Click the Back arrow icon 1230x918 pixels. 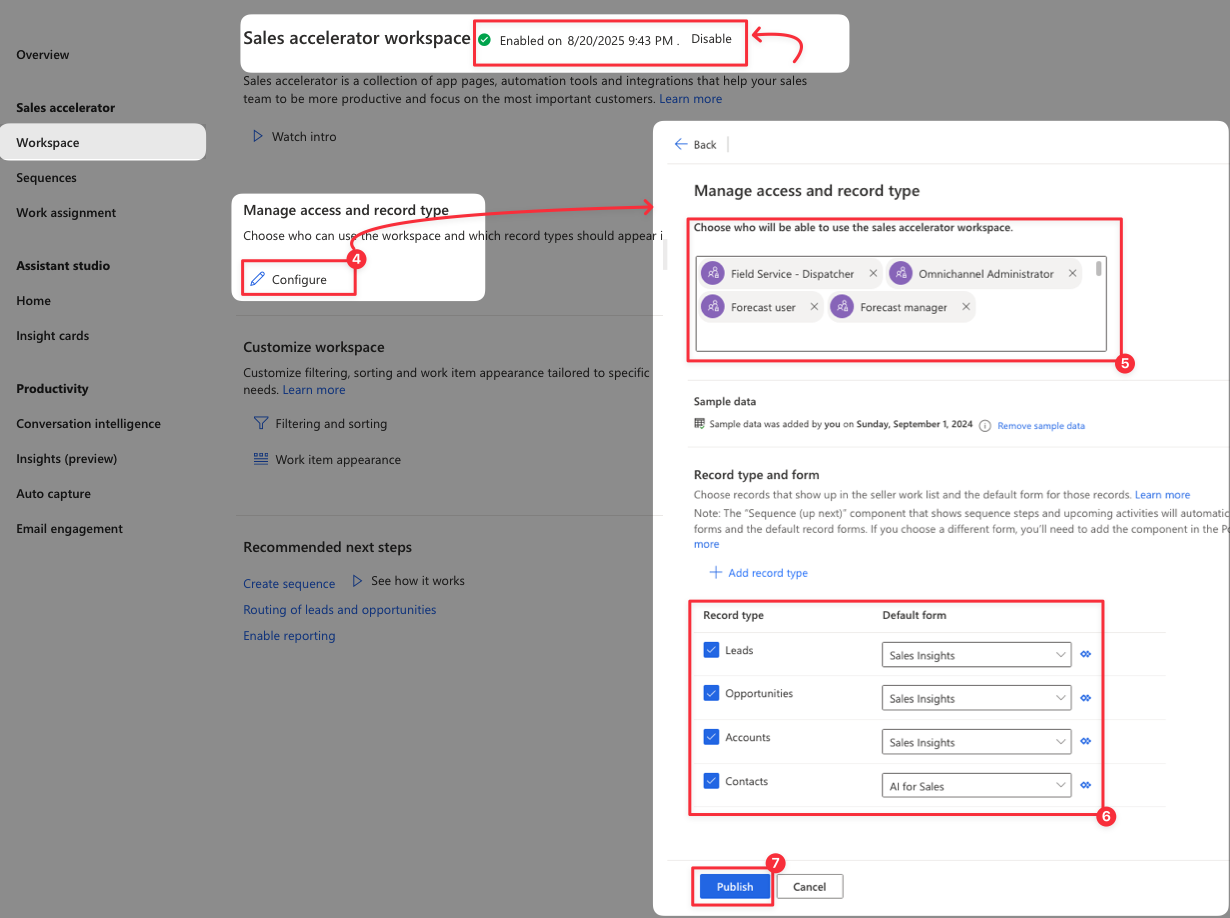tap(681, 144)
